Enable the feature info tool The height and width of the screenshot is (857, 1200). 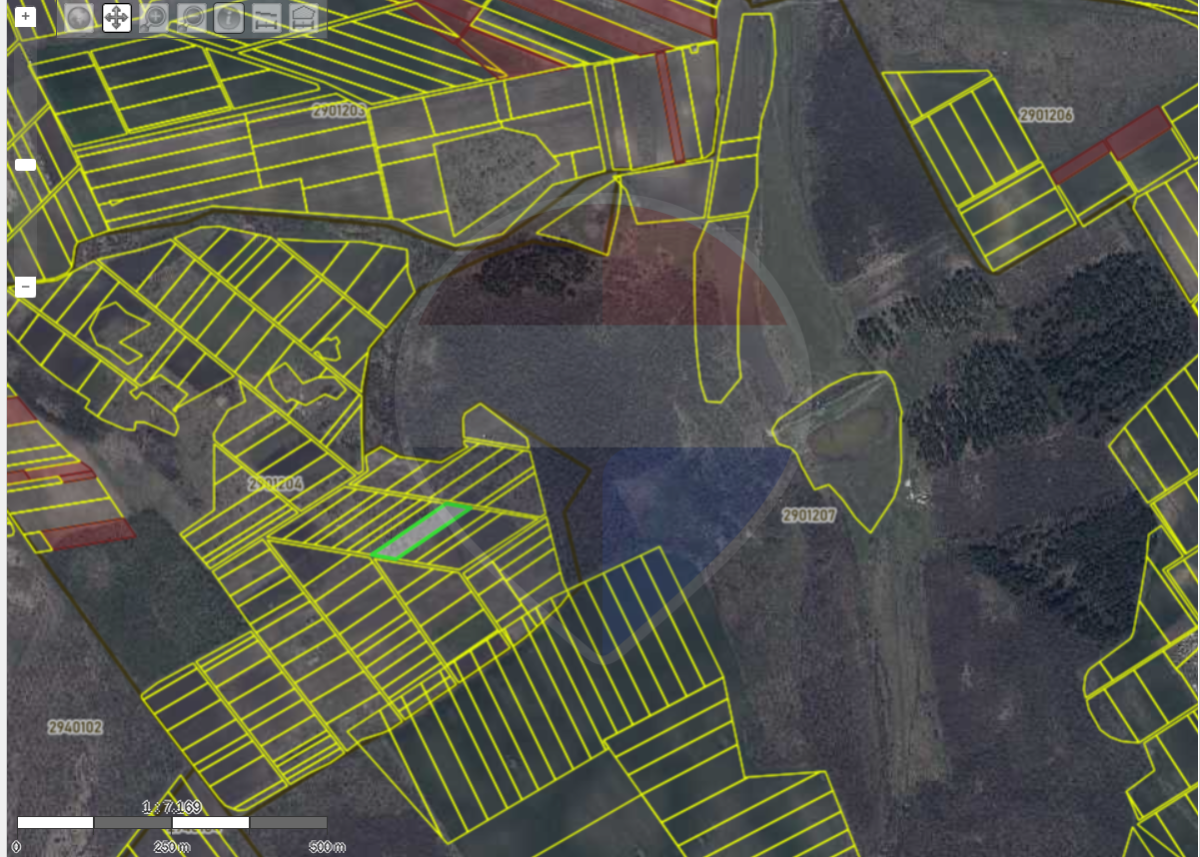point(228,17)
